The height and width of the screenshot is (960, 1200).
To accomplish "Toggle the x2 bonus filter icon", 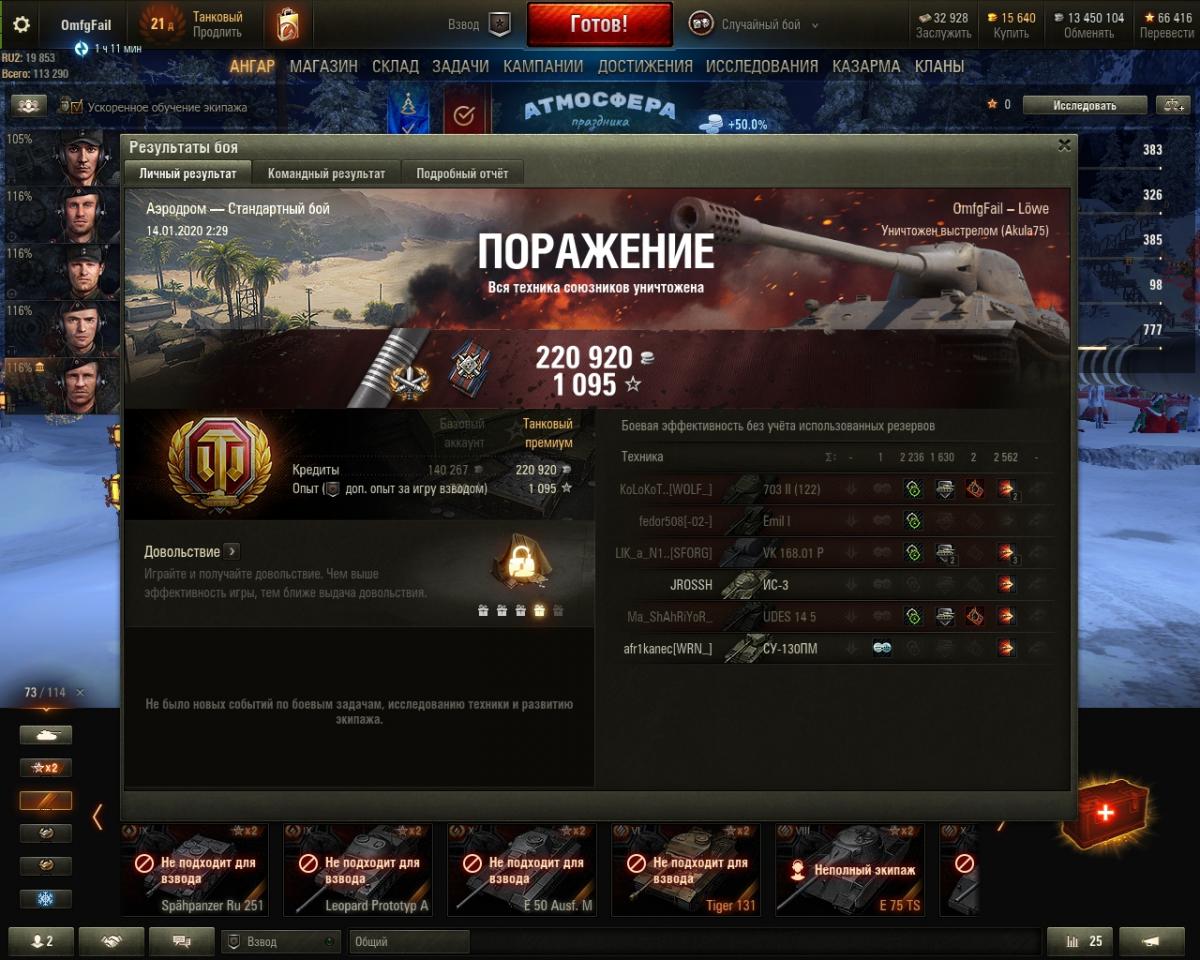I will [x=46, y=768].
